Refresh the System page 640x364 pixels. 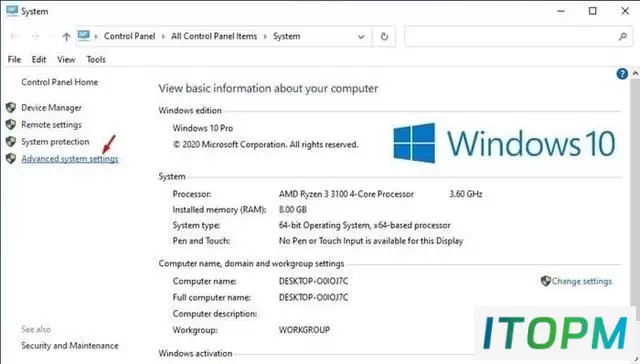[384, 36]
